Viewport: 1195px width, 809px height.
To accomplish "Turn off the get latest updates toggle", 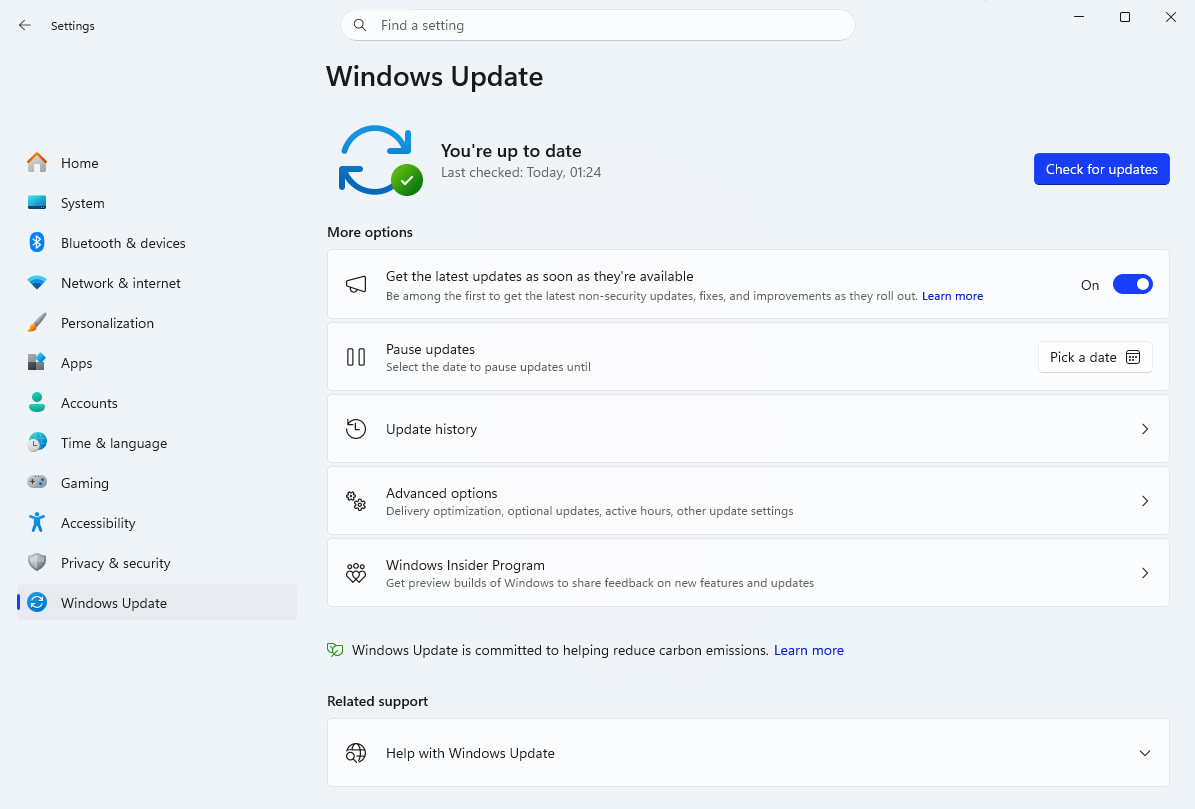I will coord(1133,284).
